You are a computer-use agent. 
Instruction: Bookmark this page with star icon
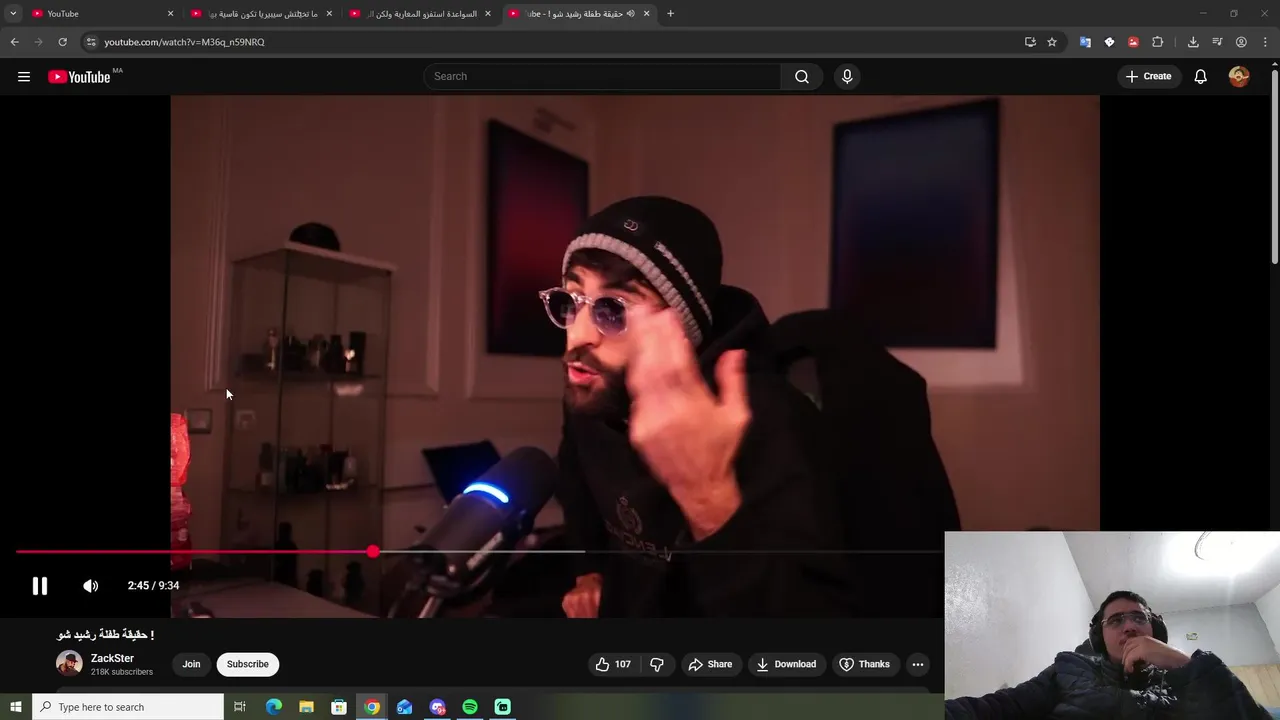click(x=1052, y=42)
